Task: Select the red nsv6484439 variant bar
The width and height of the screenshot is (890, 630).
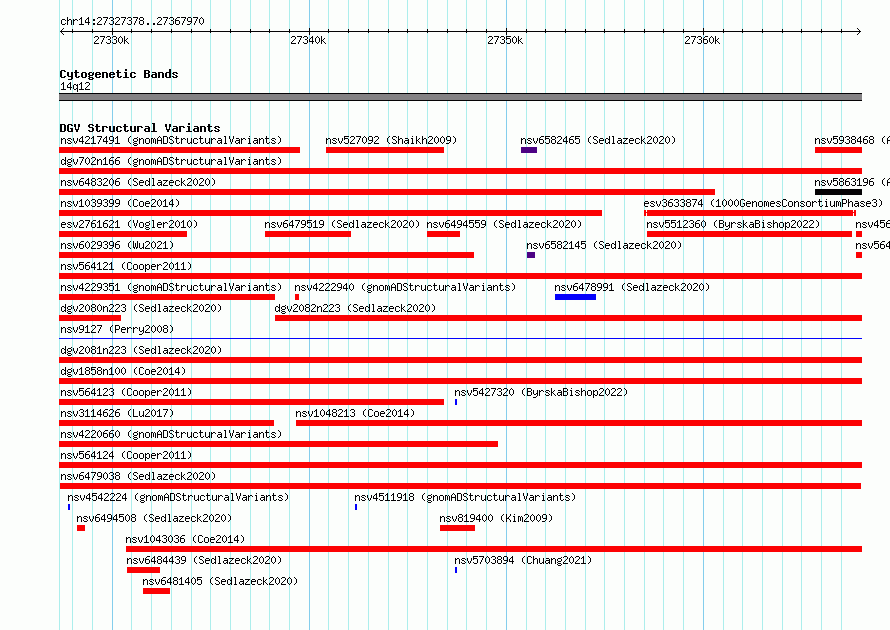Action: click(144, 570)
